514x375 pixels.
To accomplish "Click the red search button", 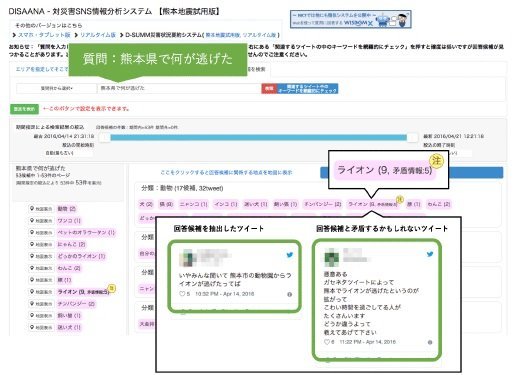I will pyautogui.click(x=269, y=88).
